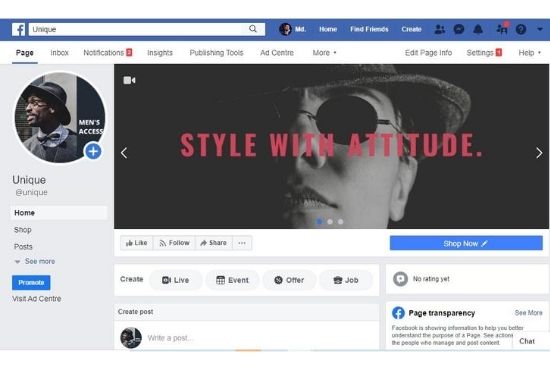Start a Live video
Viewport: 550px width, 370px height.
176,280
